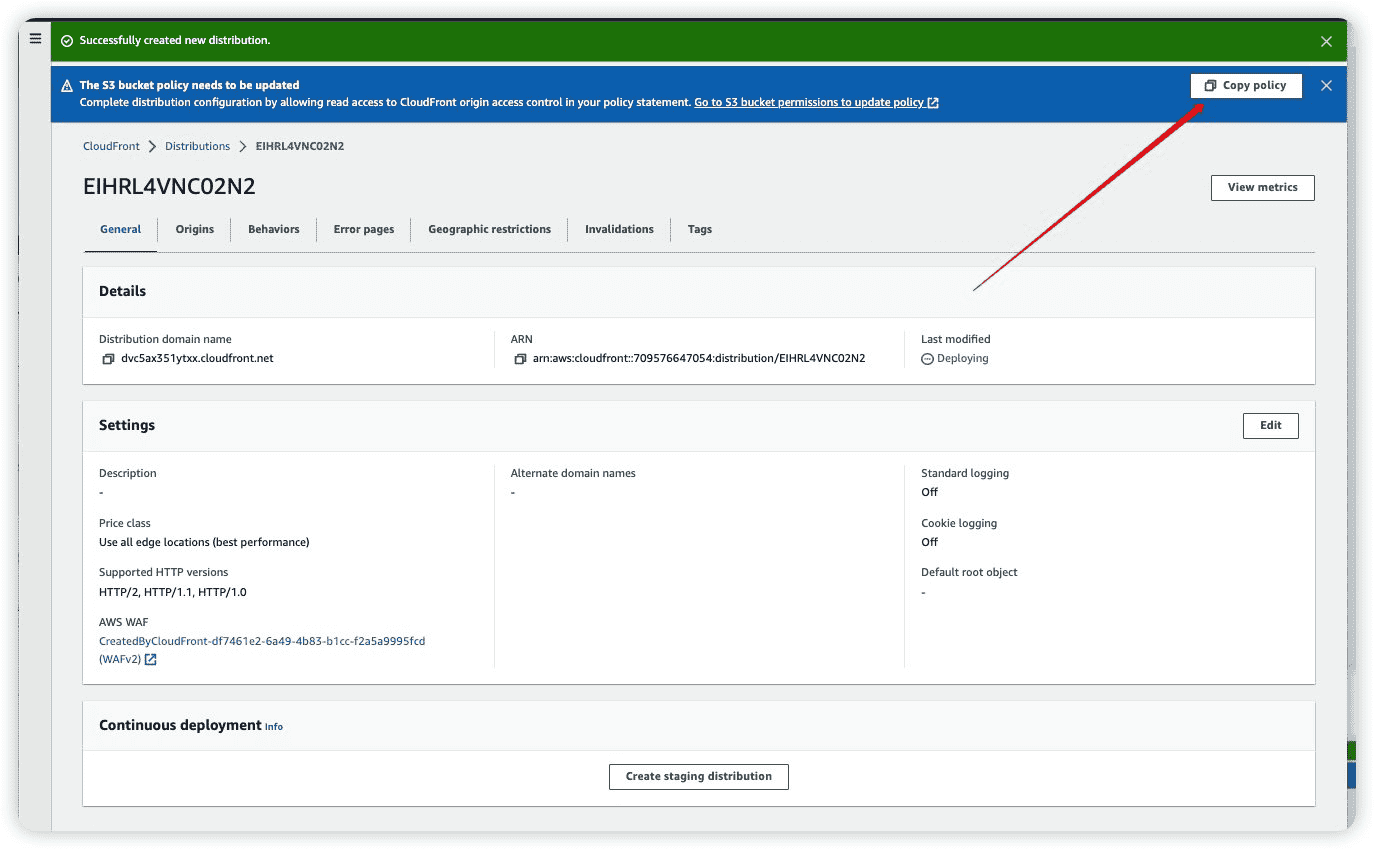
Task: Click the warning icon in blue banner
Action: 67,86
